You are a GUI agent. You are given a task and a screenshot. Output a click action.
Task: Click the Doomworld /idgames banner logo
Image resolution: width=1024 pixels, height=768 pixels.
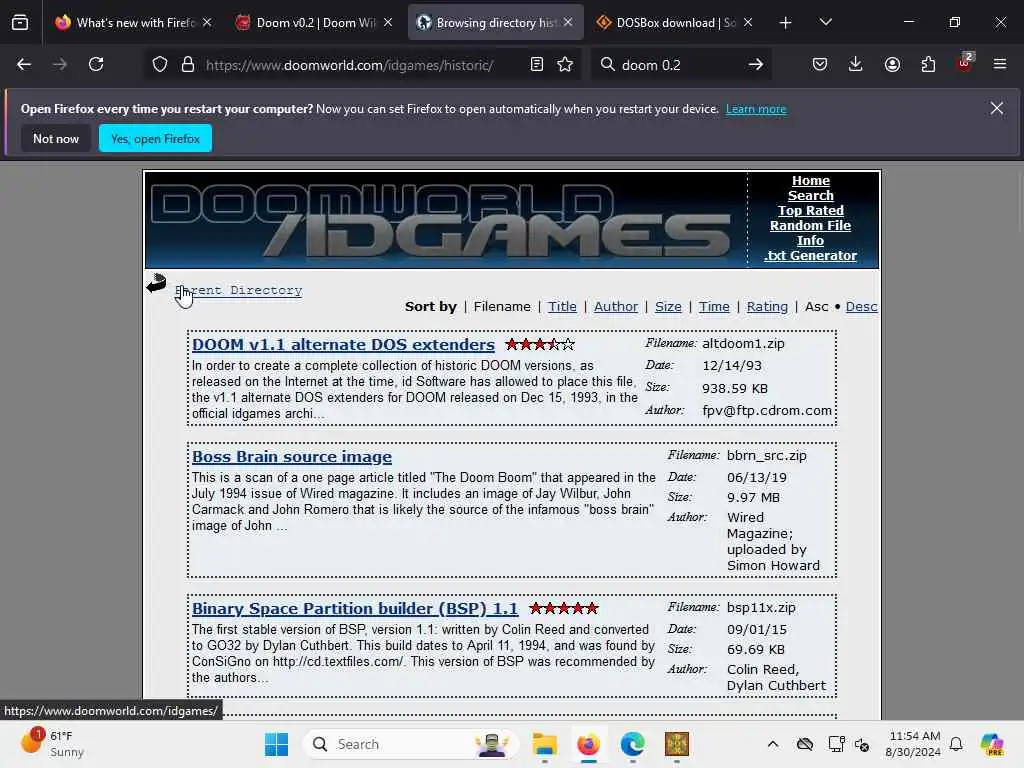tap(446, 220)
